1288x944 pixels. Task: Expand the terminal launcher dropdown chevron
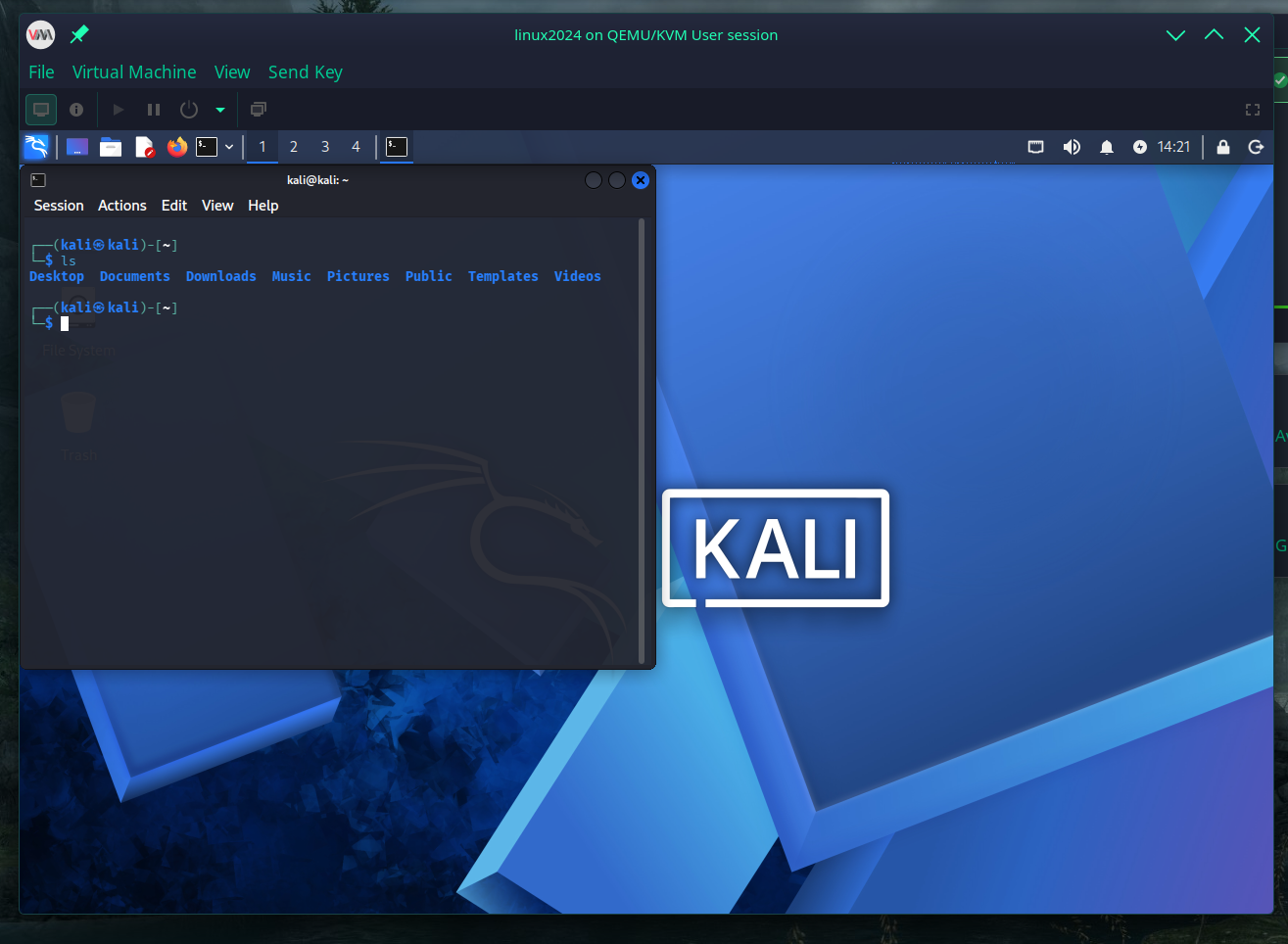point(229,147)
